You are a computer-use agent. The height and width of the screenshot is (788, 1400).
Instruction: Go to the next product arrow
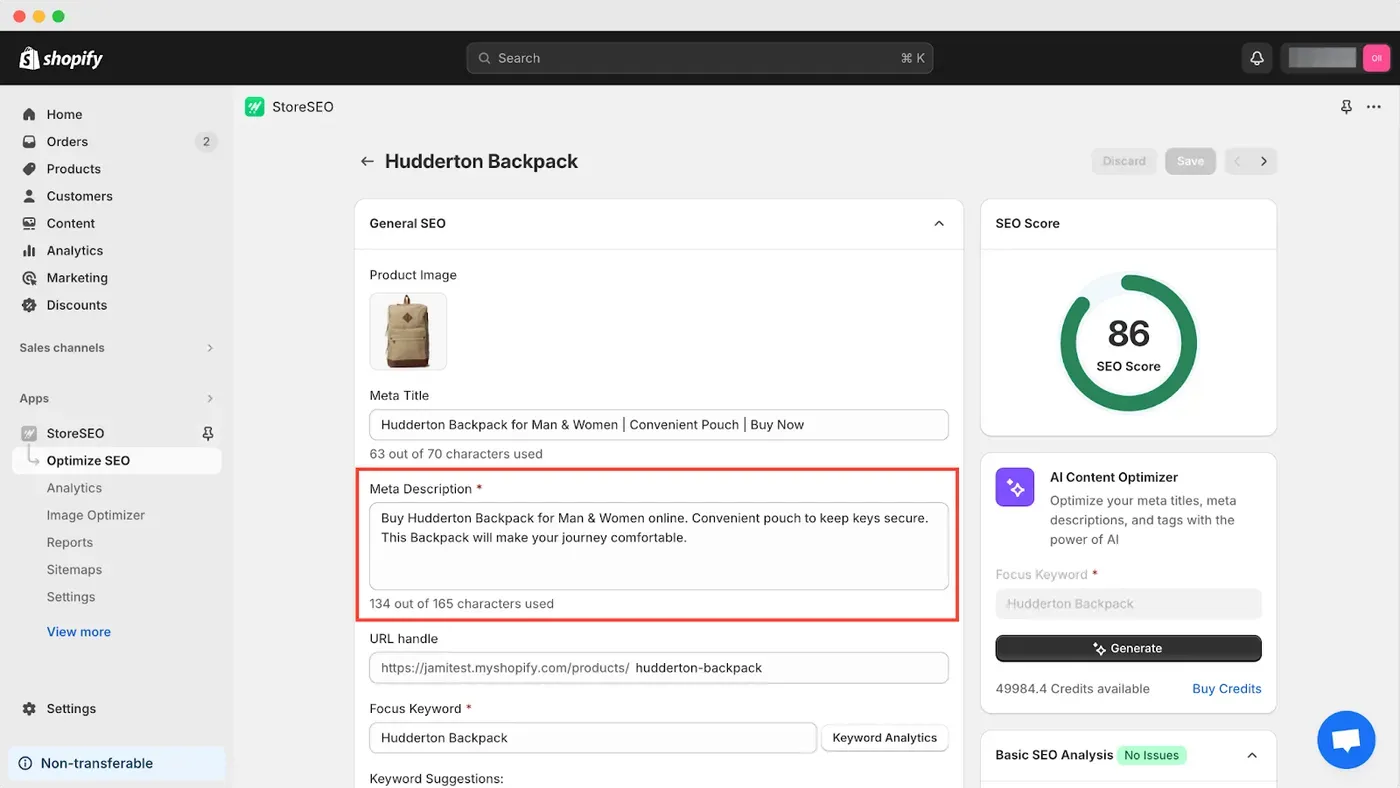1264,161
